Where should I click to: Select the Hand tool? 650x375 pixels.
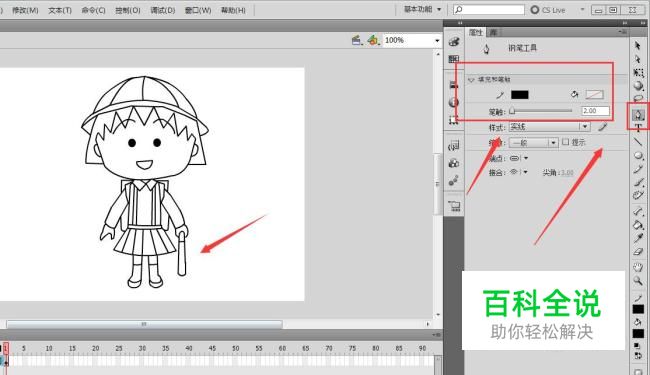[x=638, y=267]
